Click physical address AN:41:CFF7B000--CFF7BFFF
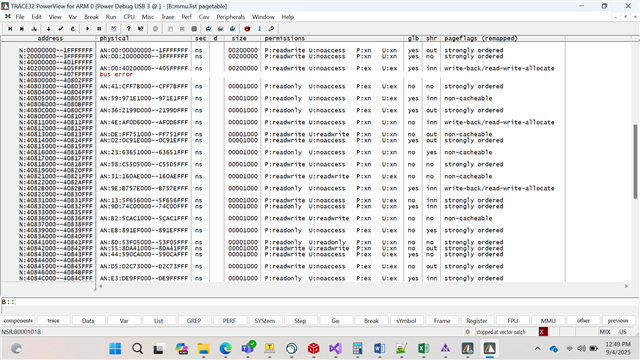The width and height of the screenshot is (640, 360). point(144,86)
